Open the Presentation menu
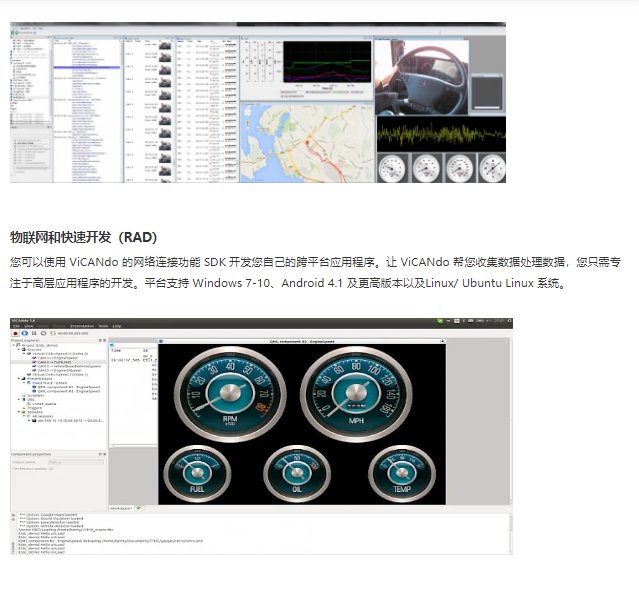639x605 pixels. (x=82, y=326)
